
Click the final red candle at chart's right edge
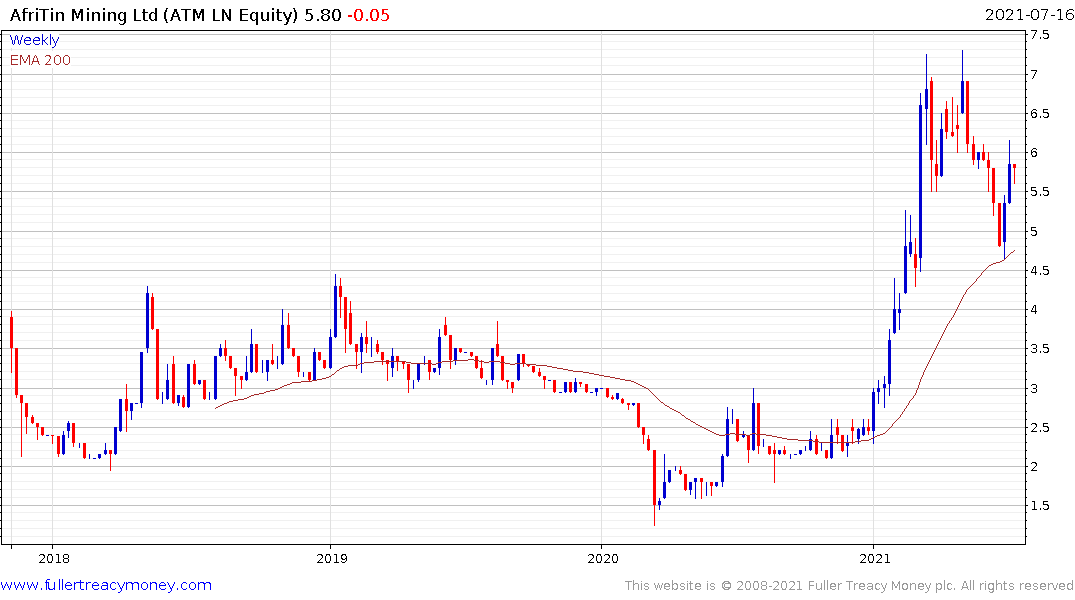click(x=1014, y=173)
